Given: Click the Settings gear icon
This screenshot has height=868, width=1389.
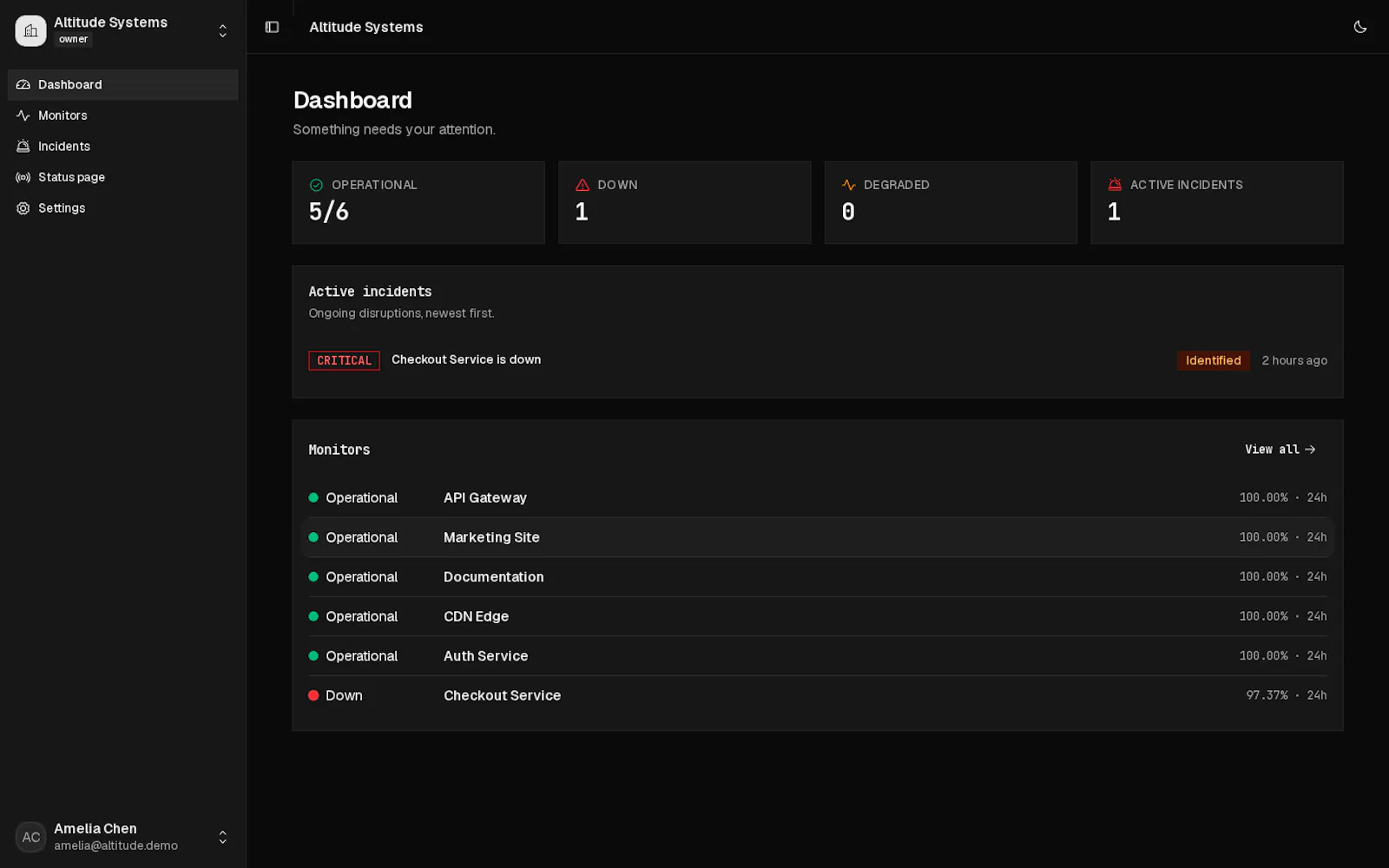Looking at the screenshot, I should coord(23,208).
